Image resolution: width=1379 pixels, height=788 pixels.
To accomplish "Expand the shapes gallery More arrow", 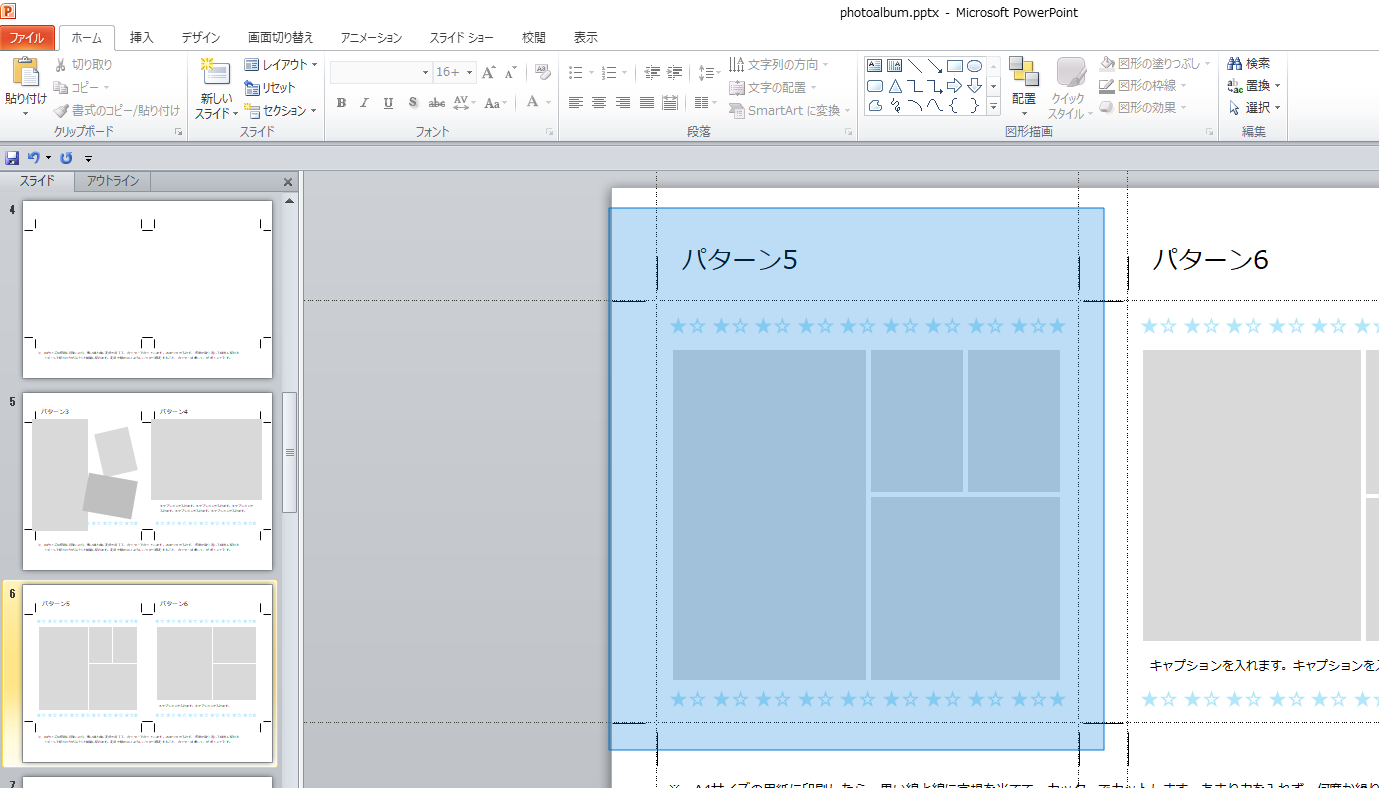I will (994, 106).
